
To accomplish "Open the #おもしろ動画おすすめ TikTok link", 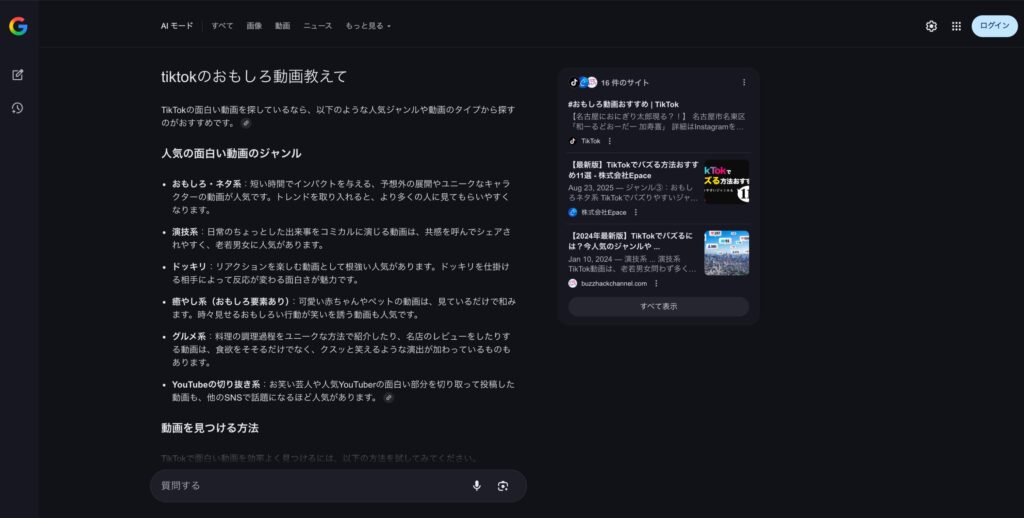I will tap(623, 104).
